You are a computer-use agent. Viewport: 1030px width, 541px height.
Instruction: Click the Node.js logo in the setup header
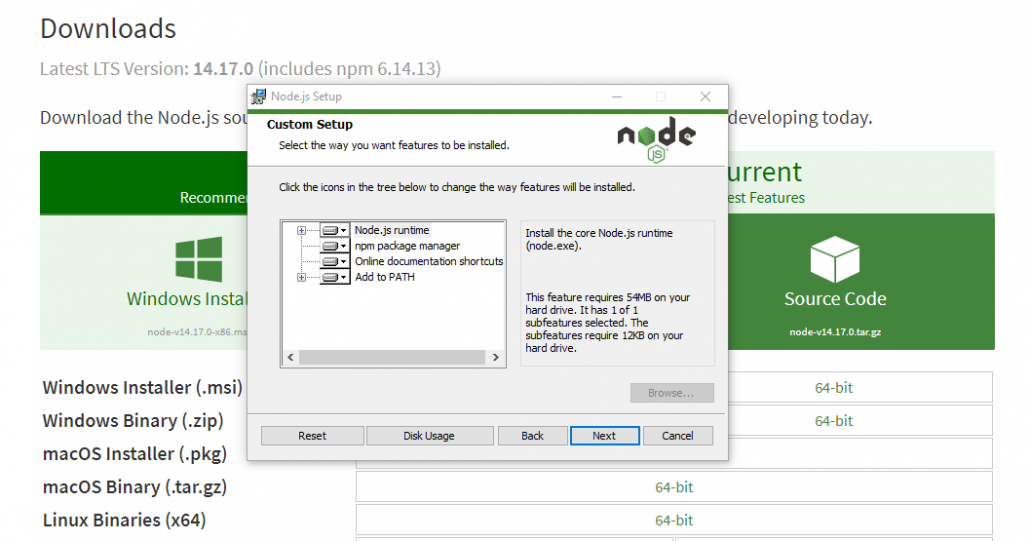(656, 140)
